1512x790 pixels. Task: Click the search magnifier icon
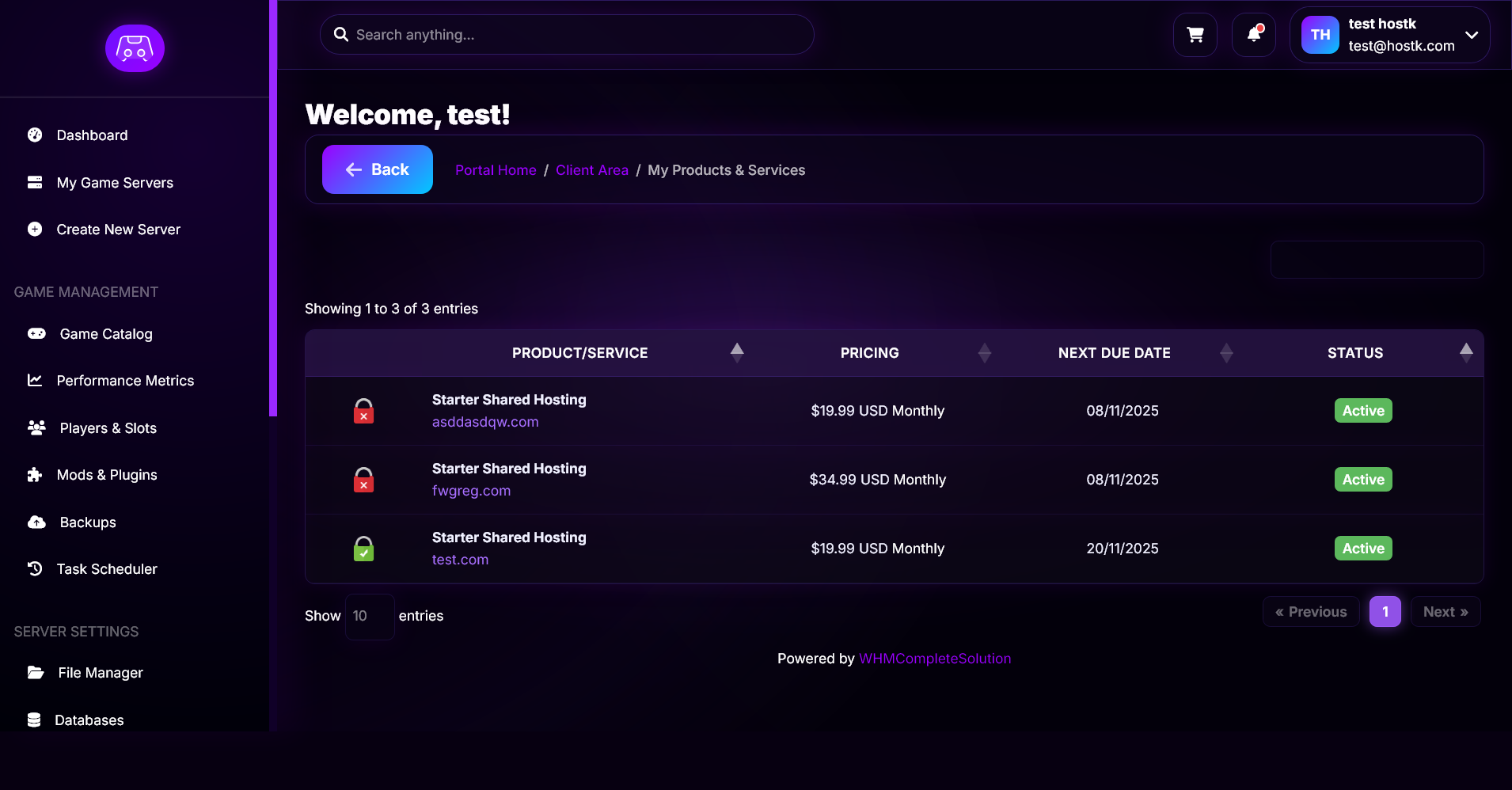341,35
